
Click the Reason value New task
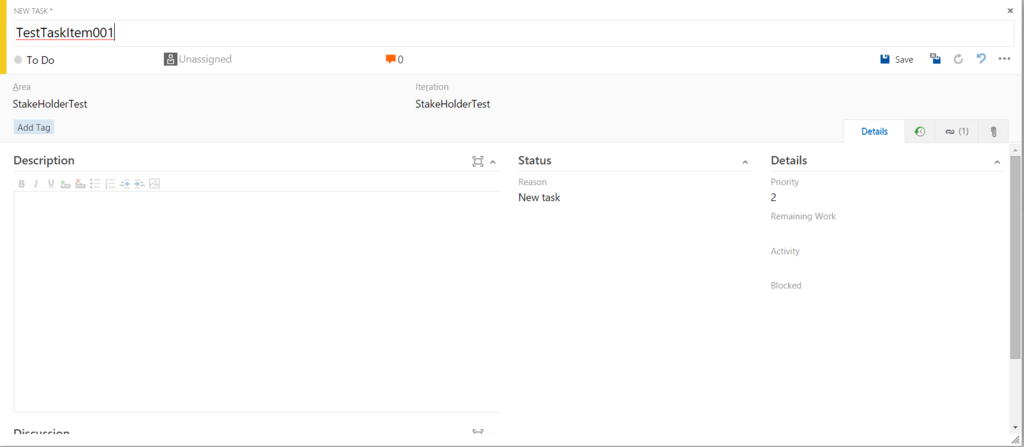[539, 197]
